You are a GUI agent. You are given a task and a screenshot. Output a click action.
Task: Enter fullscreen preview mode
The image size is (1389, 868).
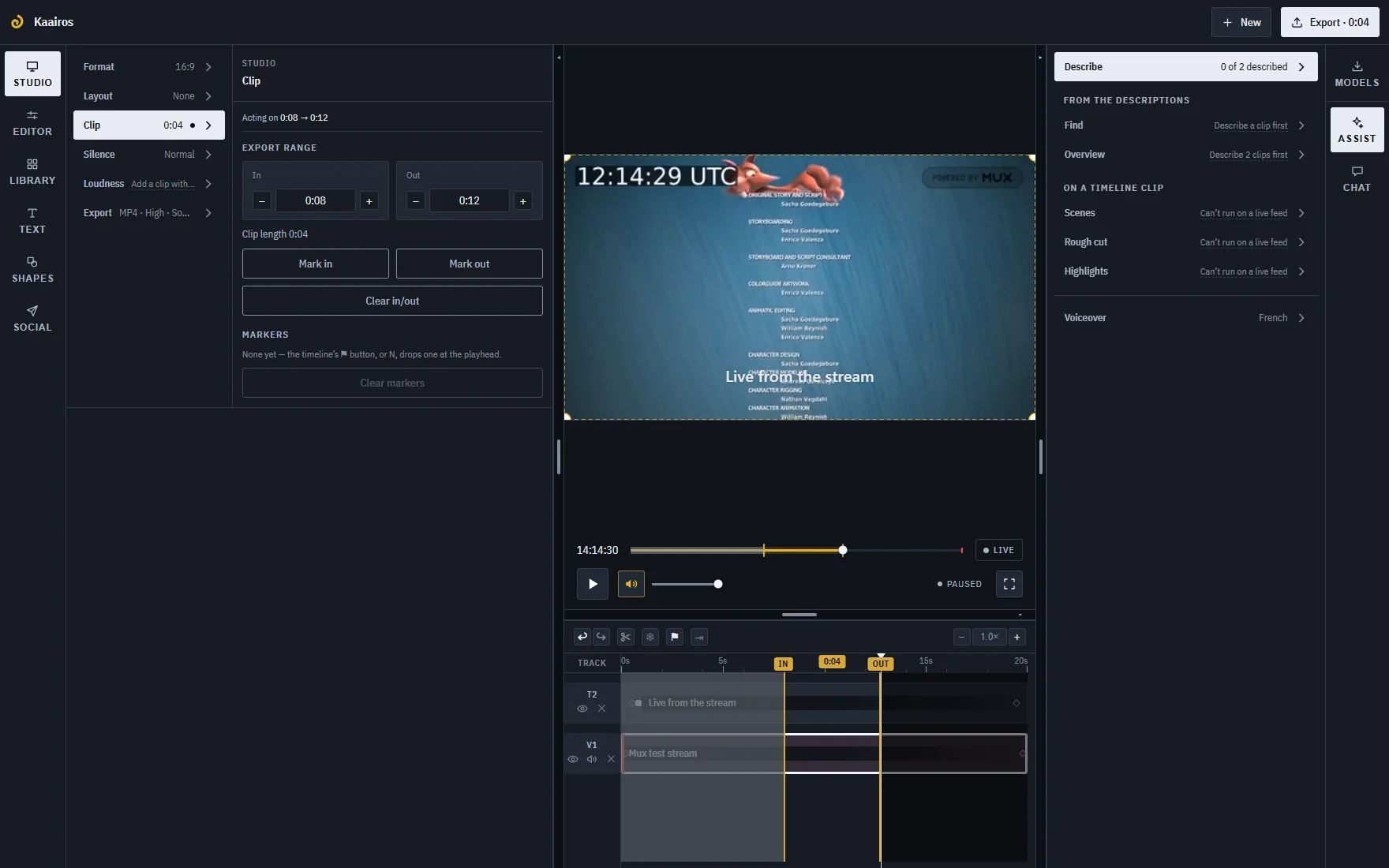[1009, 584]
